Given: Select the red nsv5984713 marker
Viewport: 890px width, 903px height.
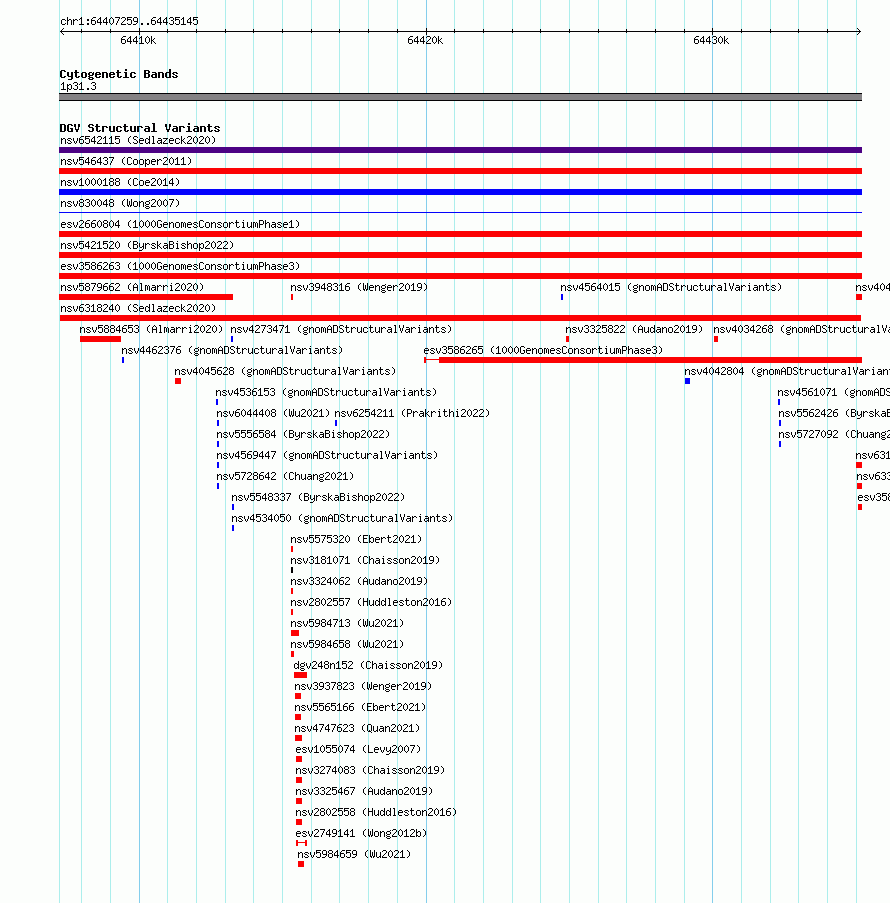Looking at the screenshot, I should (295, 633).
